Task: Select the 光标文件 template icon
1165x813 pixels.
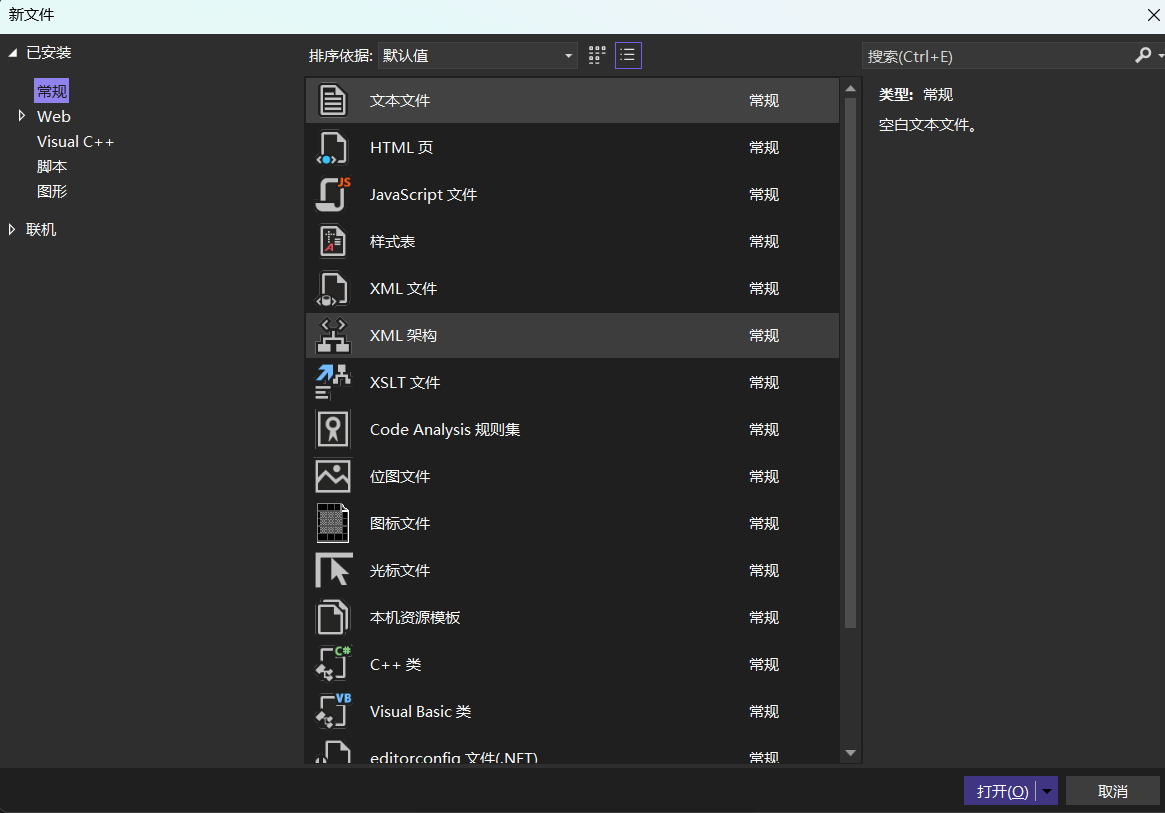Action: 333,570
